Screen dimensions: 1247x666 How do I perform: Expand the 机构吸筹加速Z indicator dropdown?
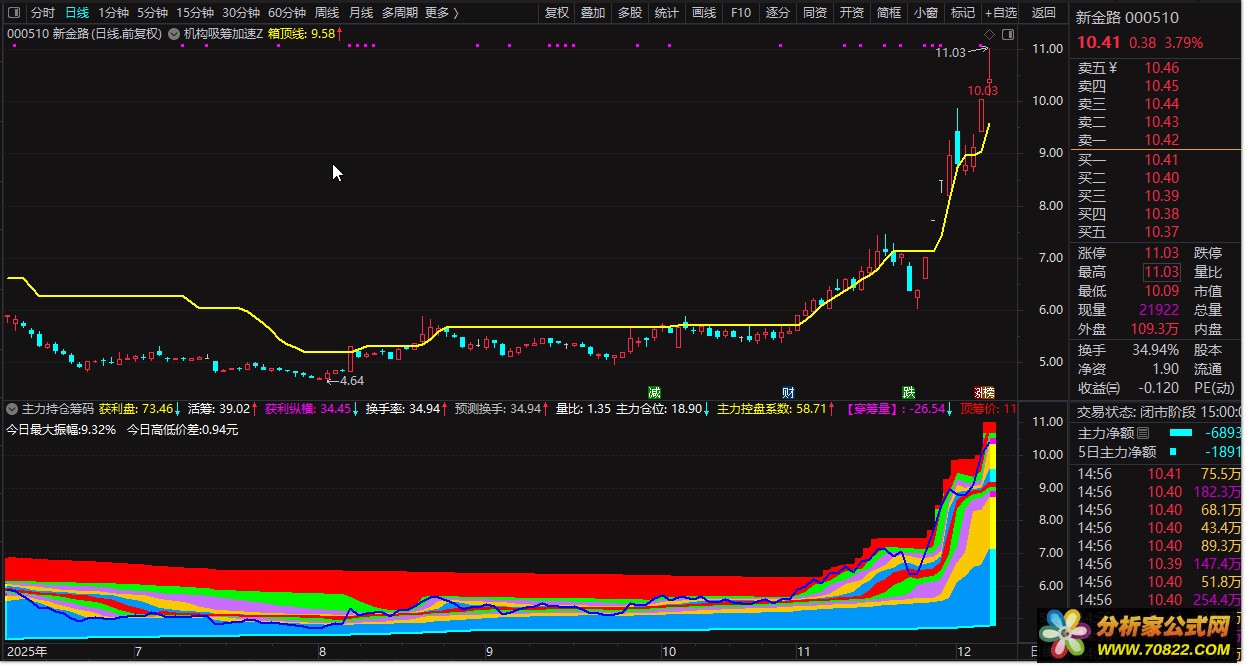tap(175, 34)
